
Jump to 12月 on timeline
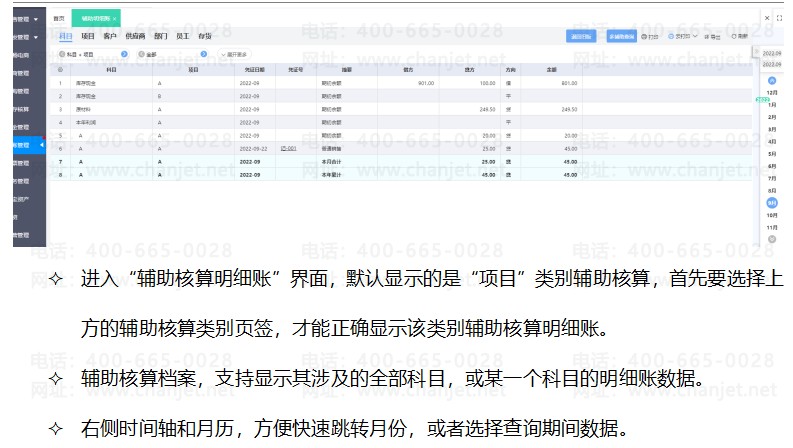click(772, 93)
